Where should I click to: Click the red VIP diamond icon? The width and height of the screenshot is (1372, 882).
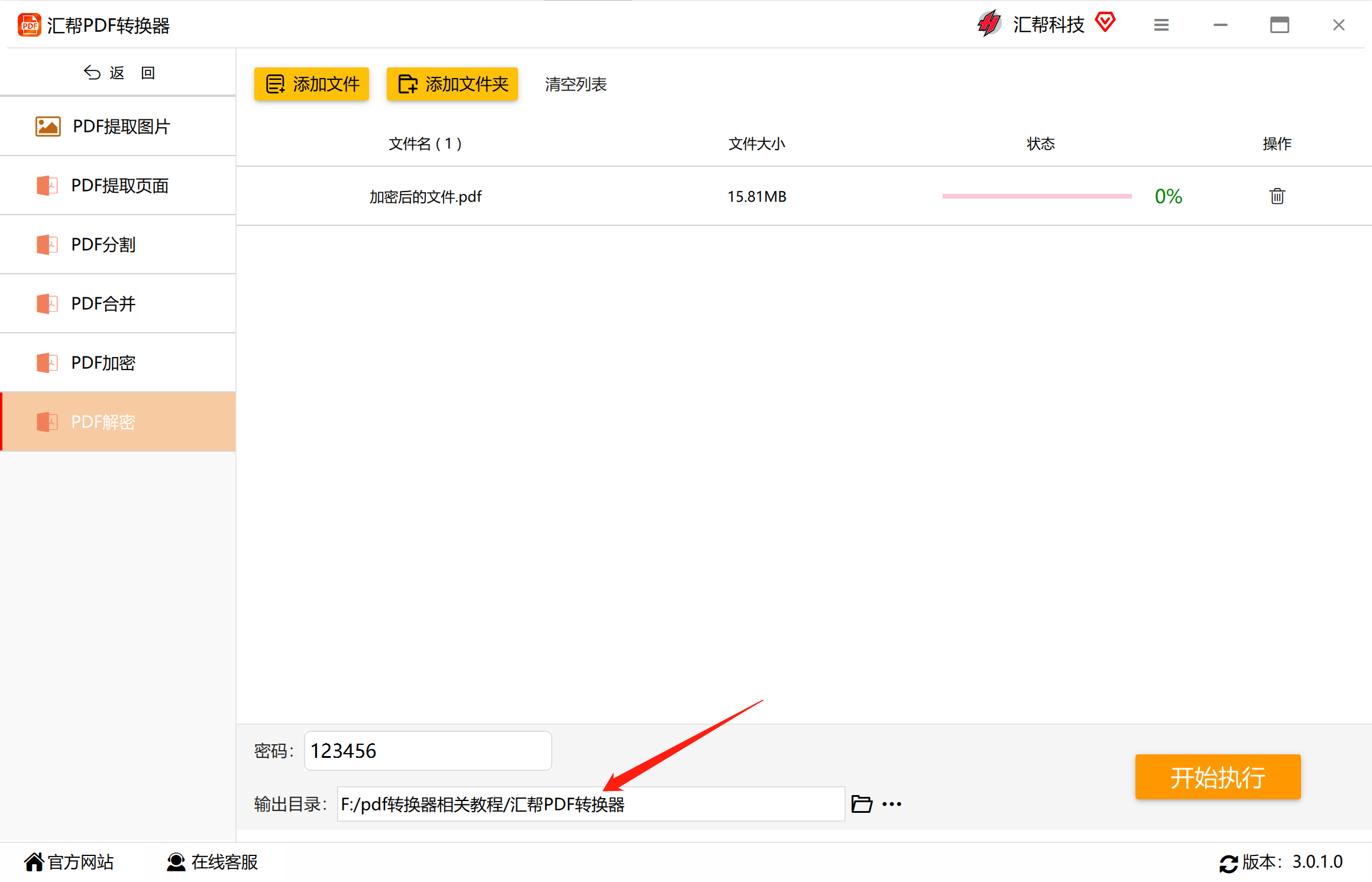(1105, 22)
